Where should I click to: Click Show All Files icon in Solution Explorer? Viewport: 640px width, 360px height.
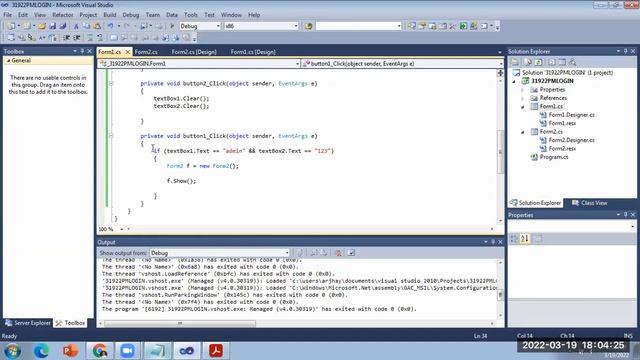528,62
